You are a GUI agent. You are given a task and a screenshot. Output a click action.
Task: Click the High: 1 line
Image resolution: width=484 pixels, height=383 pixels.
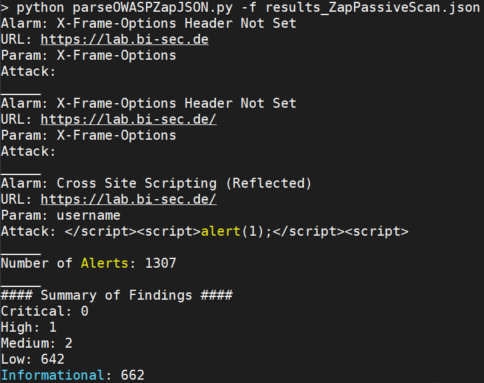pyautogui.click(x=29, y=327)
